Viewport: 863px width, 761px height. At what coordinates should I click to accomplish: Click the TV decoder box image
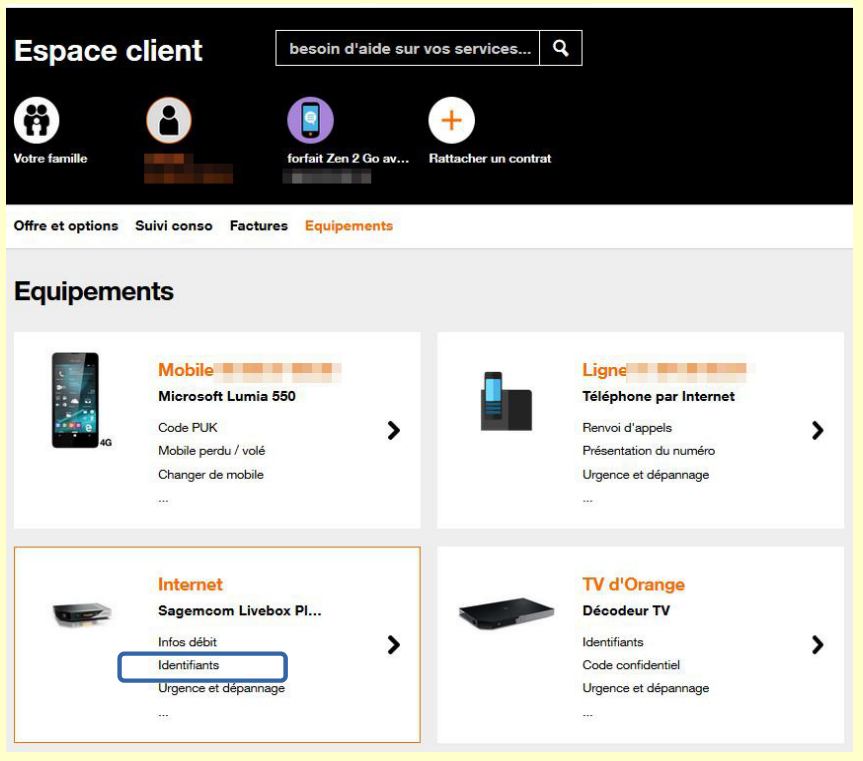[506, 614]
